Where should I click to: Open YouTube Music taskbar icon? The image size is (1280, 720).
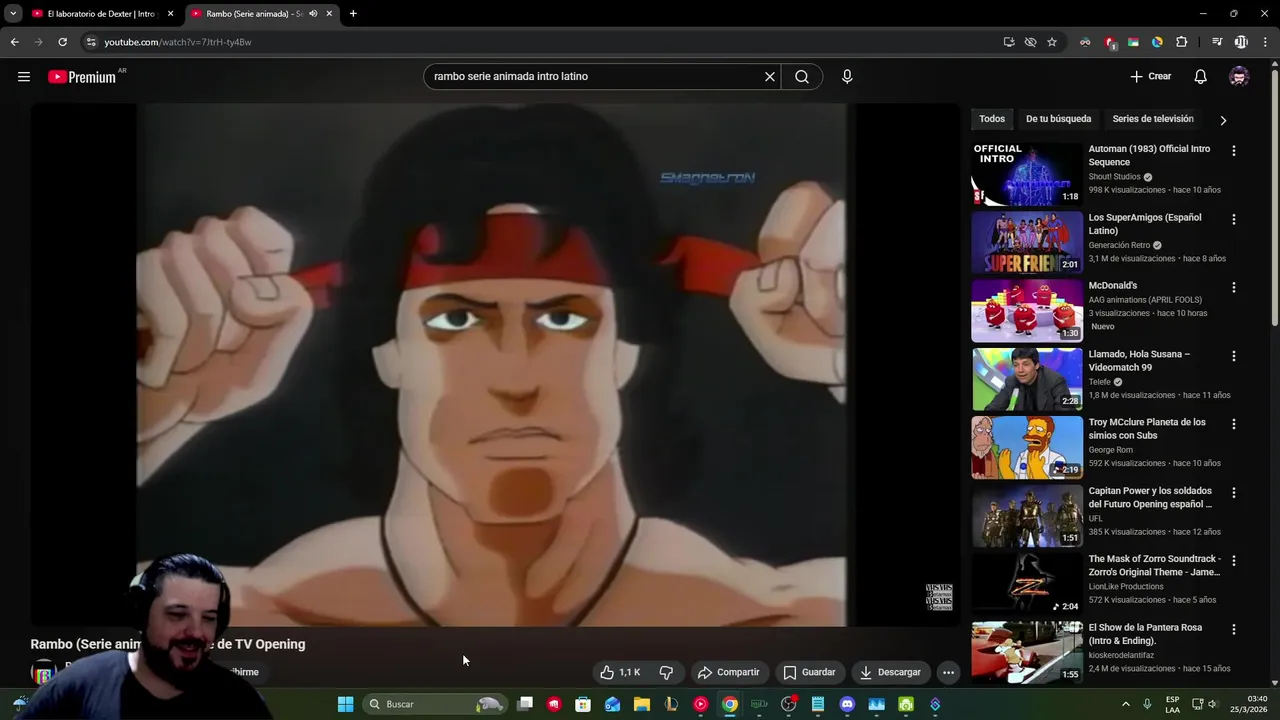700,704
